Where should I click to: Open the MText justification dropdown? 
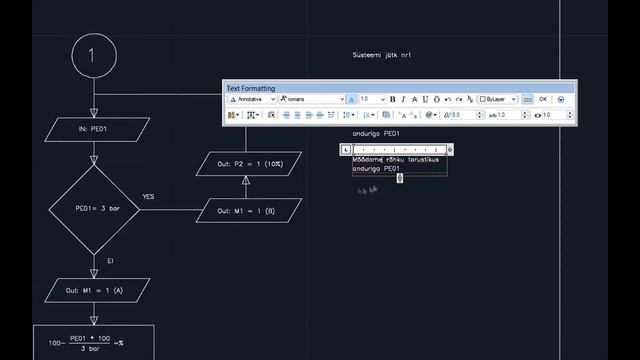pos(253,115)
